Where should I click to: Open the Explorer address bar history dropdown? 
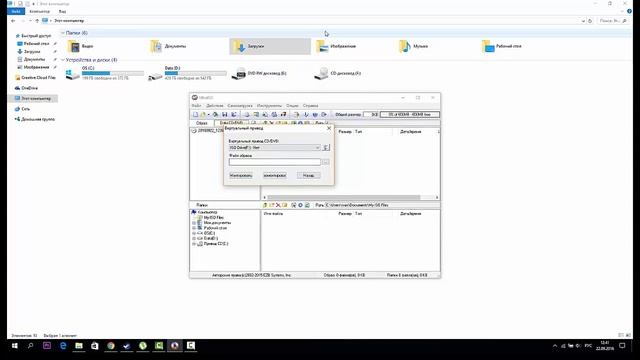583,20
